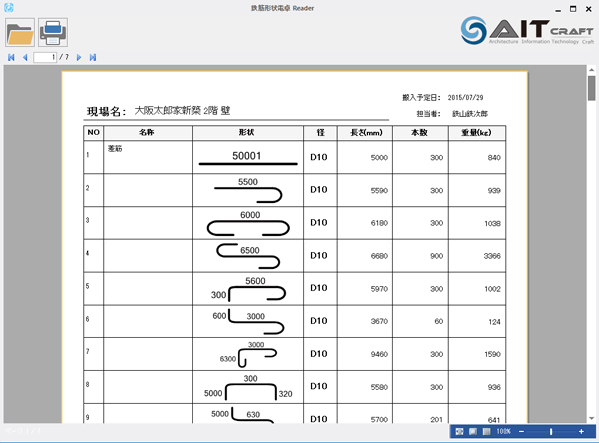Click the app icon in the title bar
The width and height of the screenshot is (599, 443).
(8, 7)
